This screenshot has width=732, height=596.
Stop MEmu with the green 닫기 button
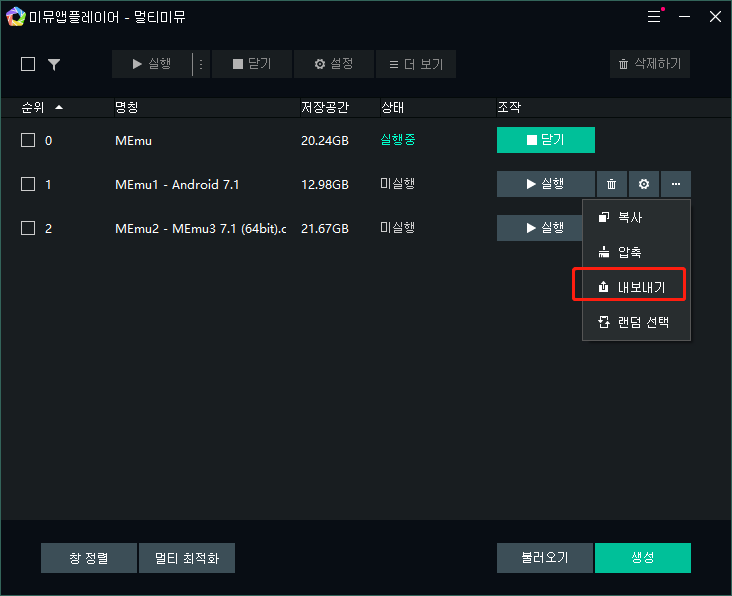click(x=545, y=140)
